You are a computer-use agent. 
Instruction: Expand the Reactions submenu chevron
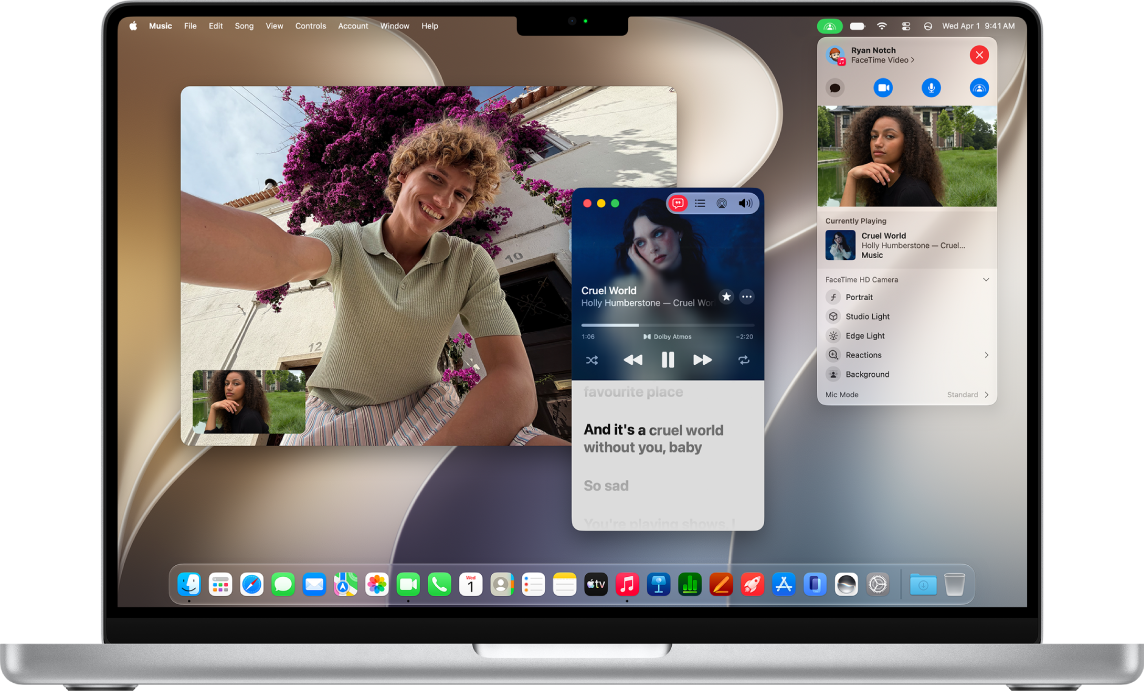[986, 355]
